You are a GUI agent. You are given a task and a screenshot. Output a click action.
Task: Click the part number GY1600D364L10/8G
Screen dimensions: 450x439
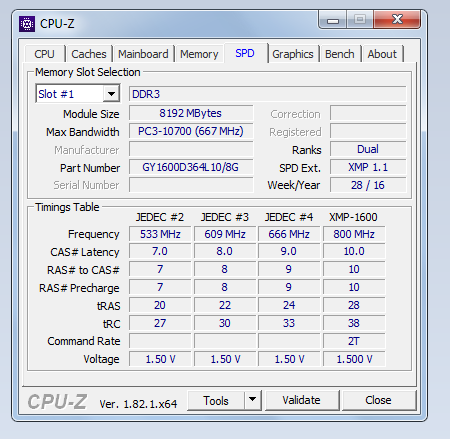[191, 167]
